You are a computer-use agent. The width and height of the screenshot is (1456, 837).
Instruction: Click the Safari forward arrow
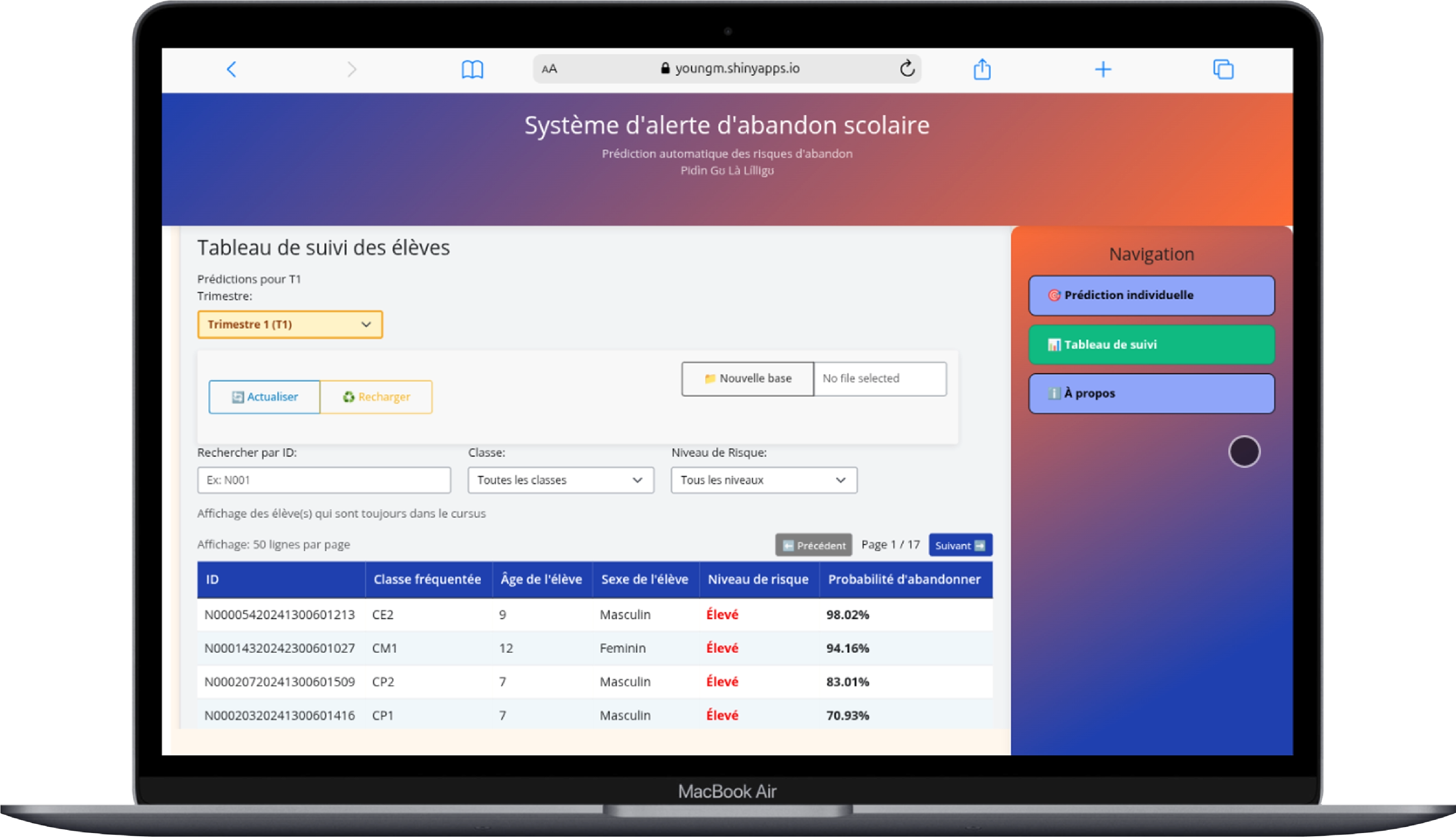pos(351,70)
